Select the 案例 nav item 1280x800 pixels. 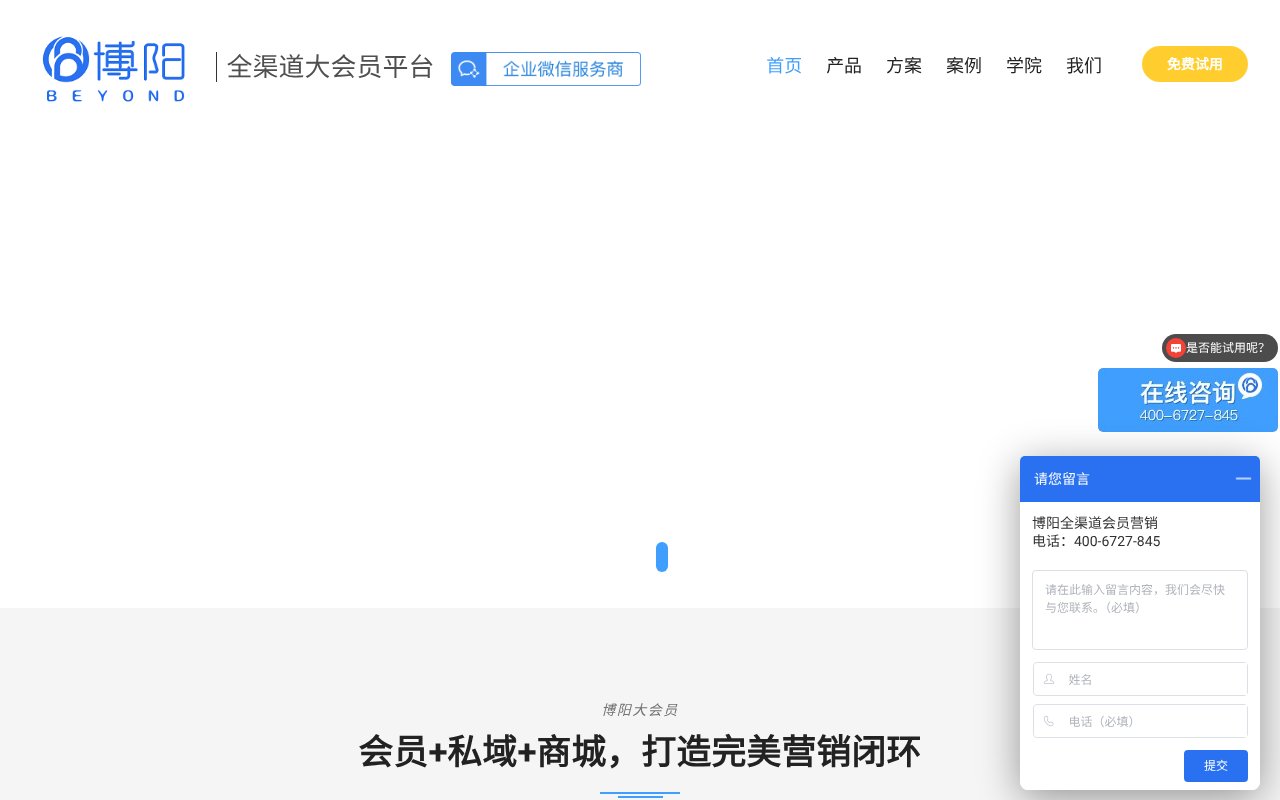pyautogui.click(x=964, y=65)
